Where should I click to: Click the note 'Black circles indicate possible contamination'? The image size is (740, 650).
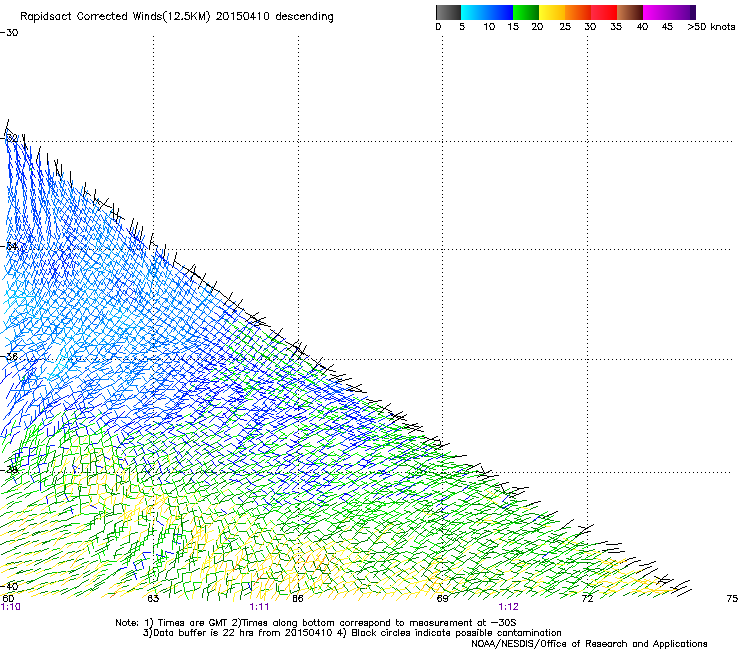(x=456, y=633)
